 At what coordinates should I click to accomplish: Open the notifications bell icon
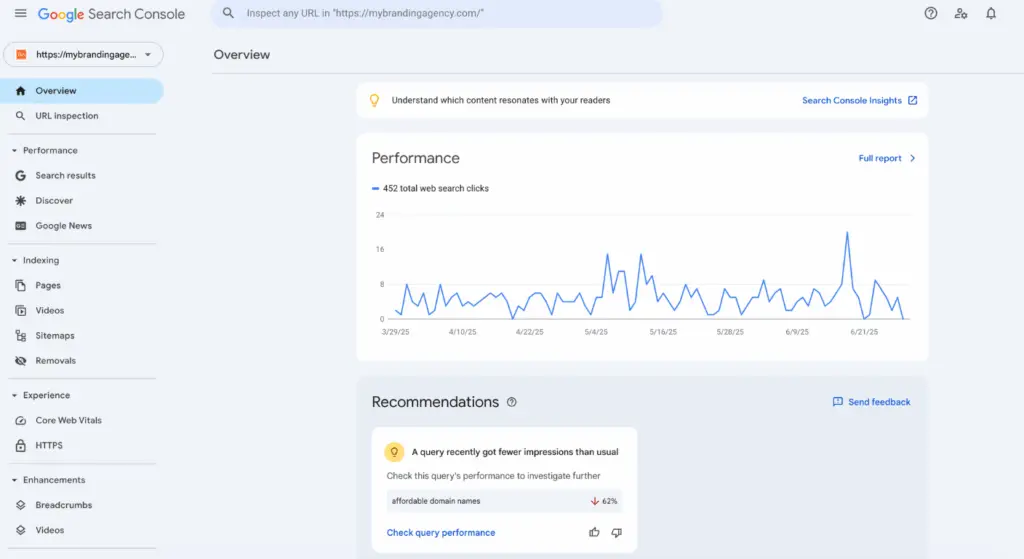click(x=991, y=13)
